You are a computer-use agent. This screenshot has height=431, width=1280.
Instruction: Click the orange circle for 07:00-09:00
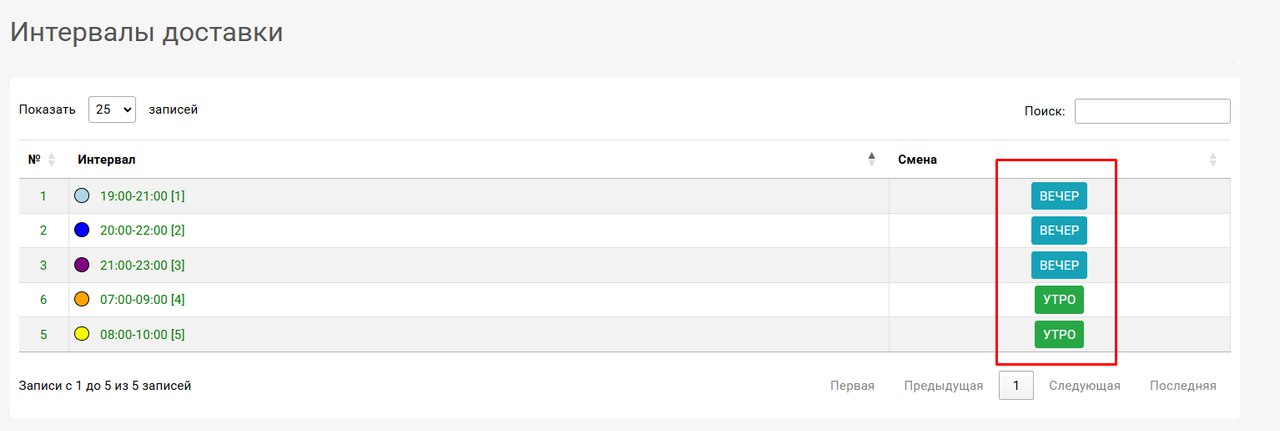82,299
